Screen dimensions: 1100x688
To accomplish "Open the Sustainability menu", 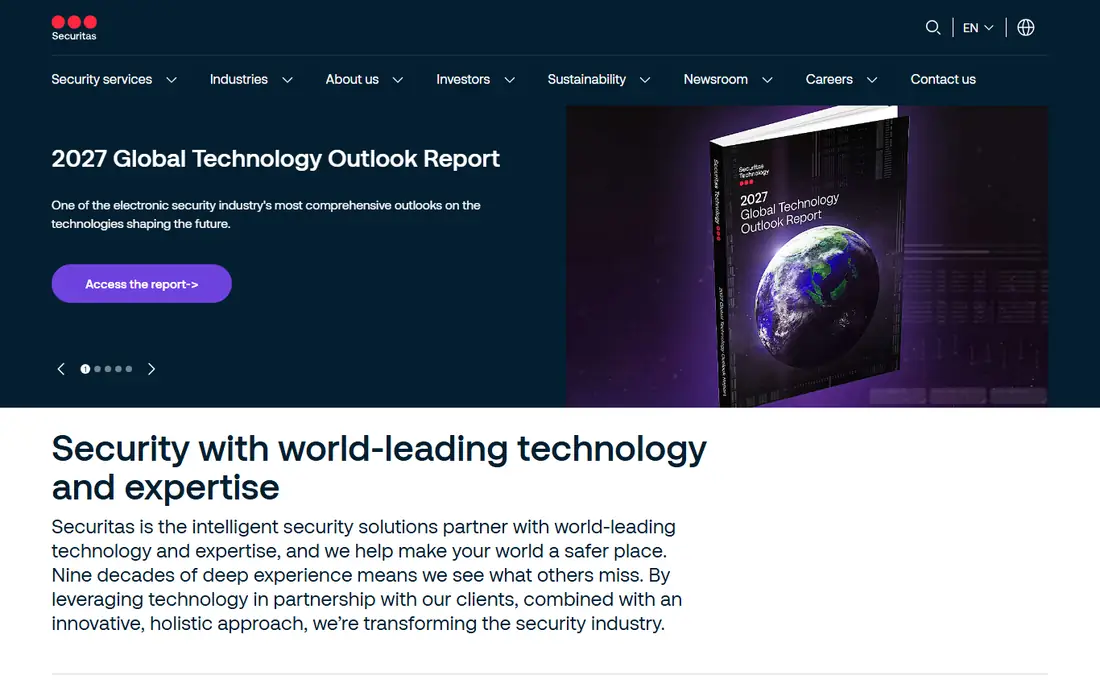I will (x=586, y=79).
